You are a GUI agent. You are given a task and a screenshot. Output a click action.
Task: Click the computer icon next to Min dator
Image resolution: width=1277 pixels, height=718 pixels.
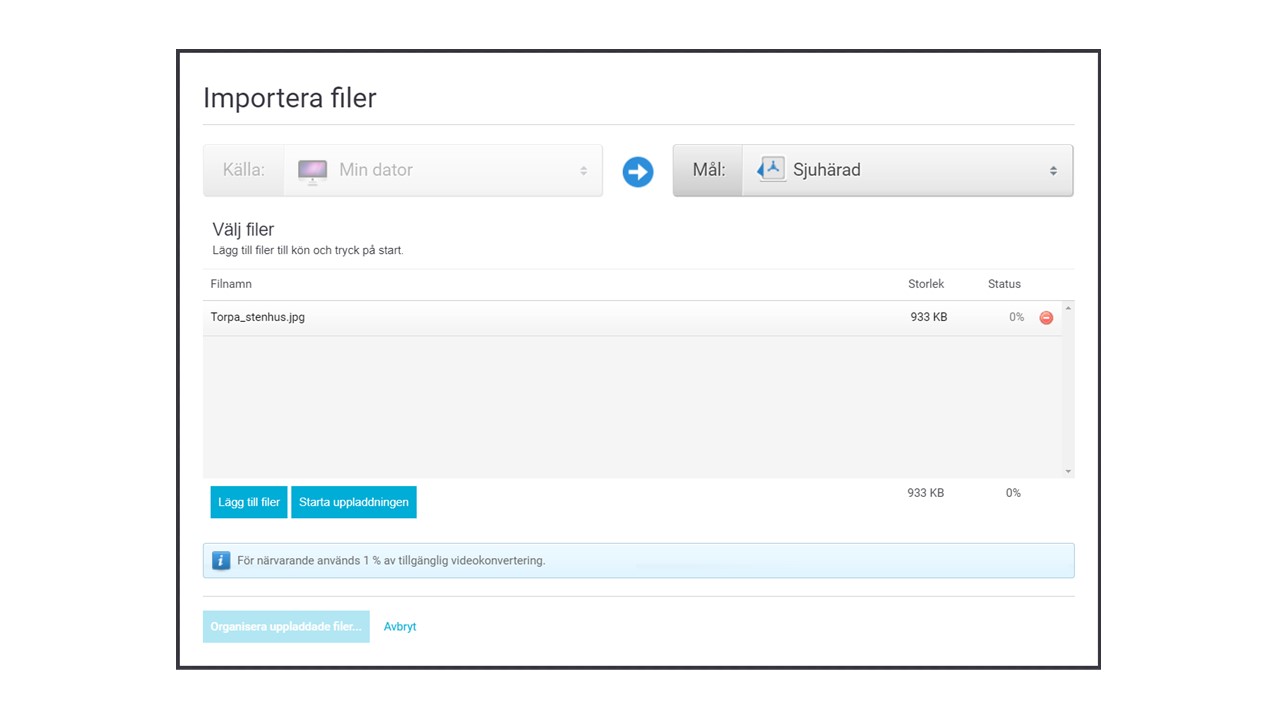point(313,171)
